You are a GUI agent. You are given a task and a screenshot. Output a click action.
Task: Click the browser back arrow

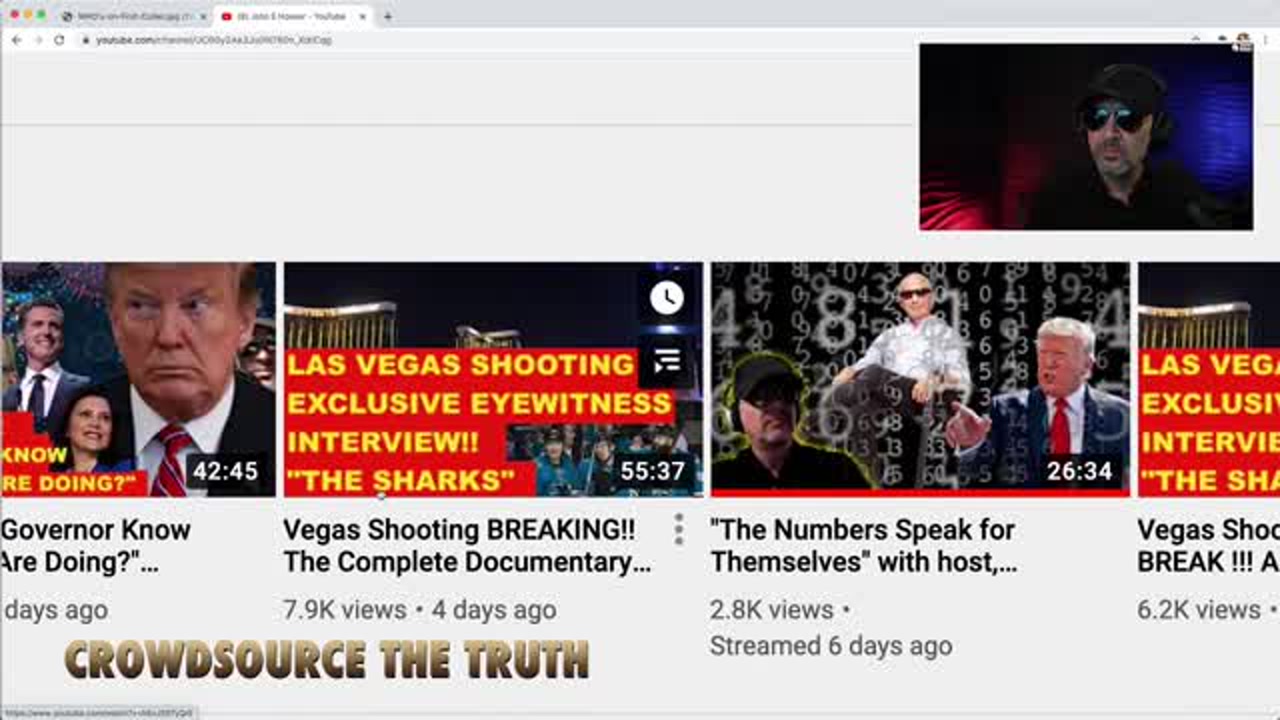(x=16, y=40)
